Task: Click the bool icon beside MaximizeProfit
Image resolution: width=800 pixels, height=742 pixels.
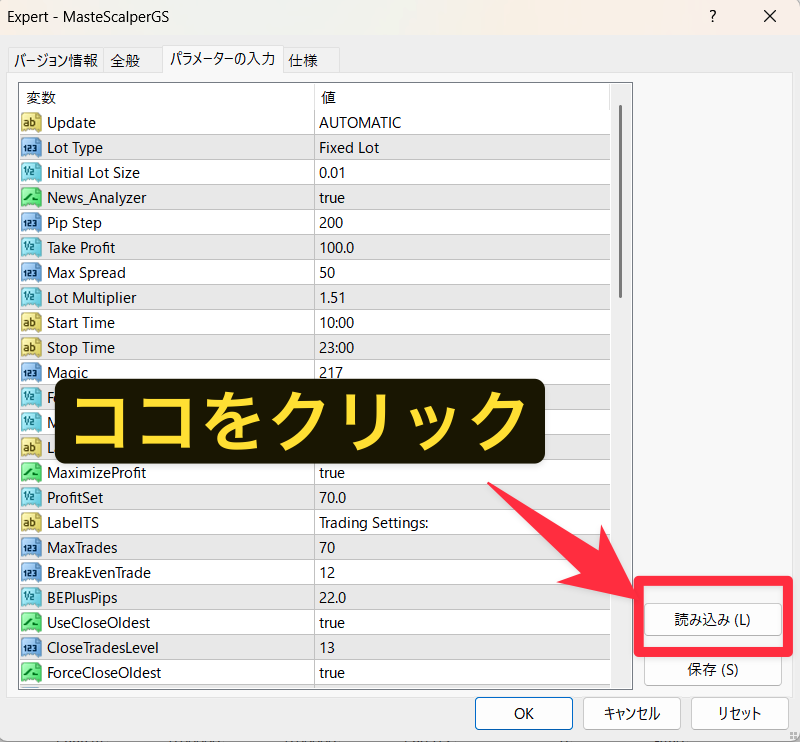Action: [x=31, y=473]
